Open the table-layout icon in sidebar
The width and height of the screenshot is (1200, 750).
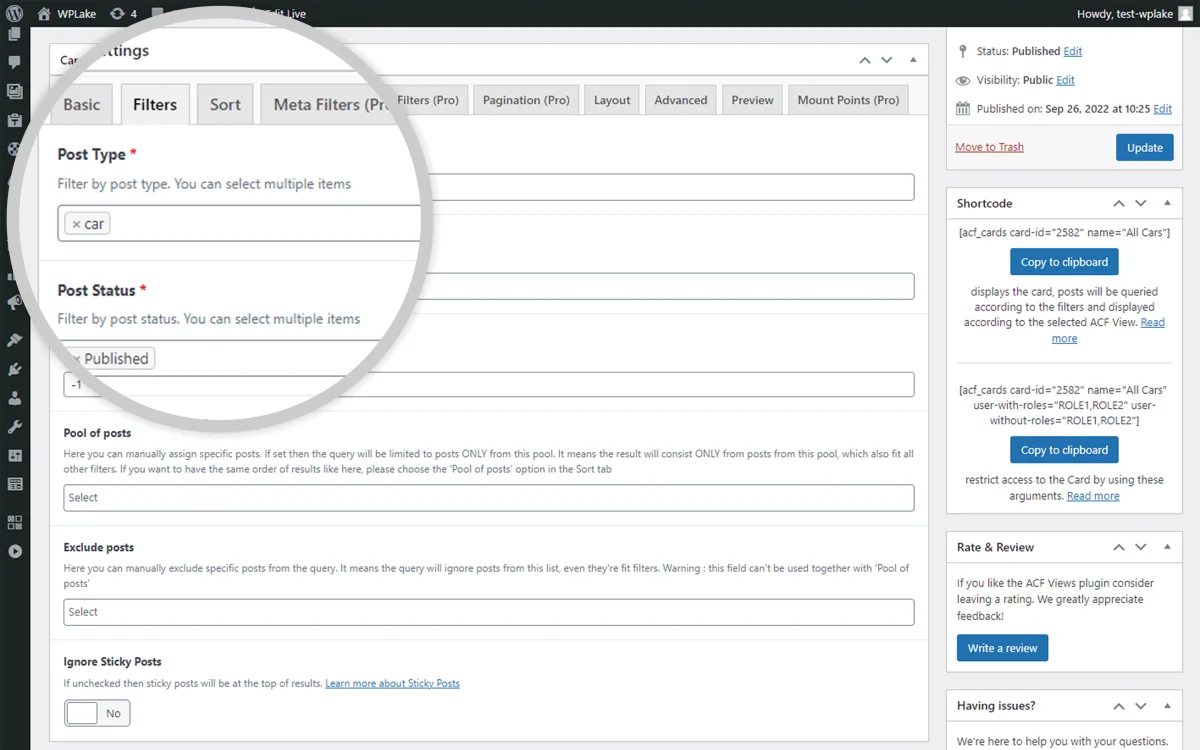14,484
